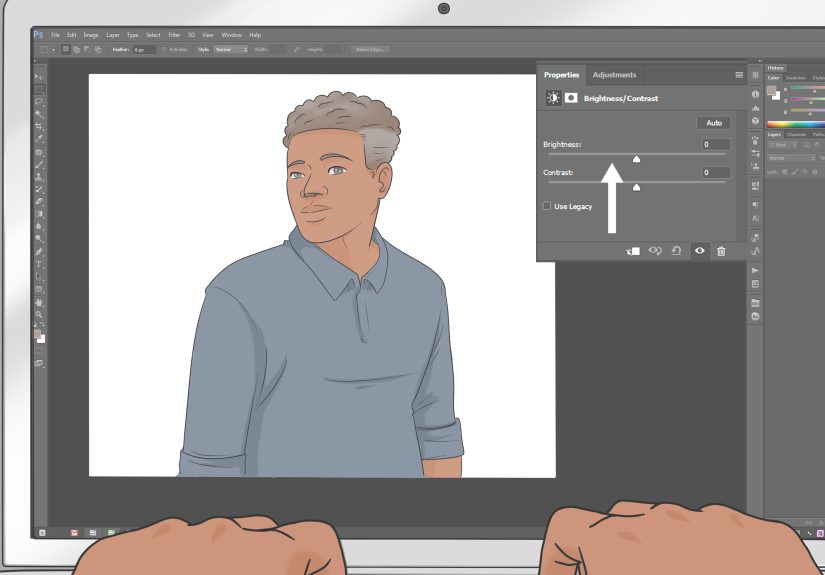Select the Brush tool
The height and width of the screenshot is (575, 825).
39,165
